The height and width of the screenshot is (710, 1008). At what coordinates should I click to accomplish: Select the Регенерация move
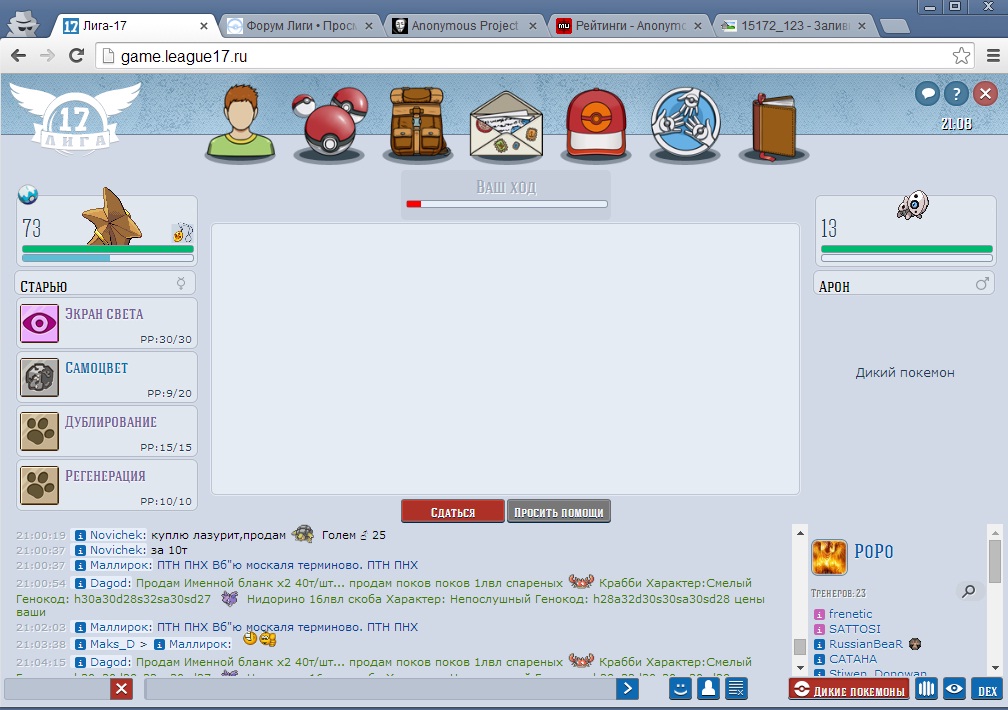tap(107, 486)
